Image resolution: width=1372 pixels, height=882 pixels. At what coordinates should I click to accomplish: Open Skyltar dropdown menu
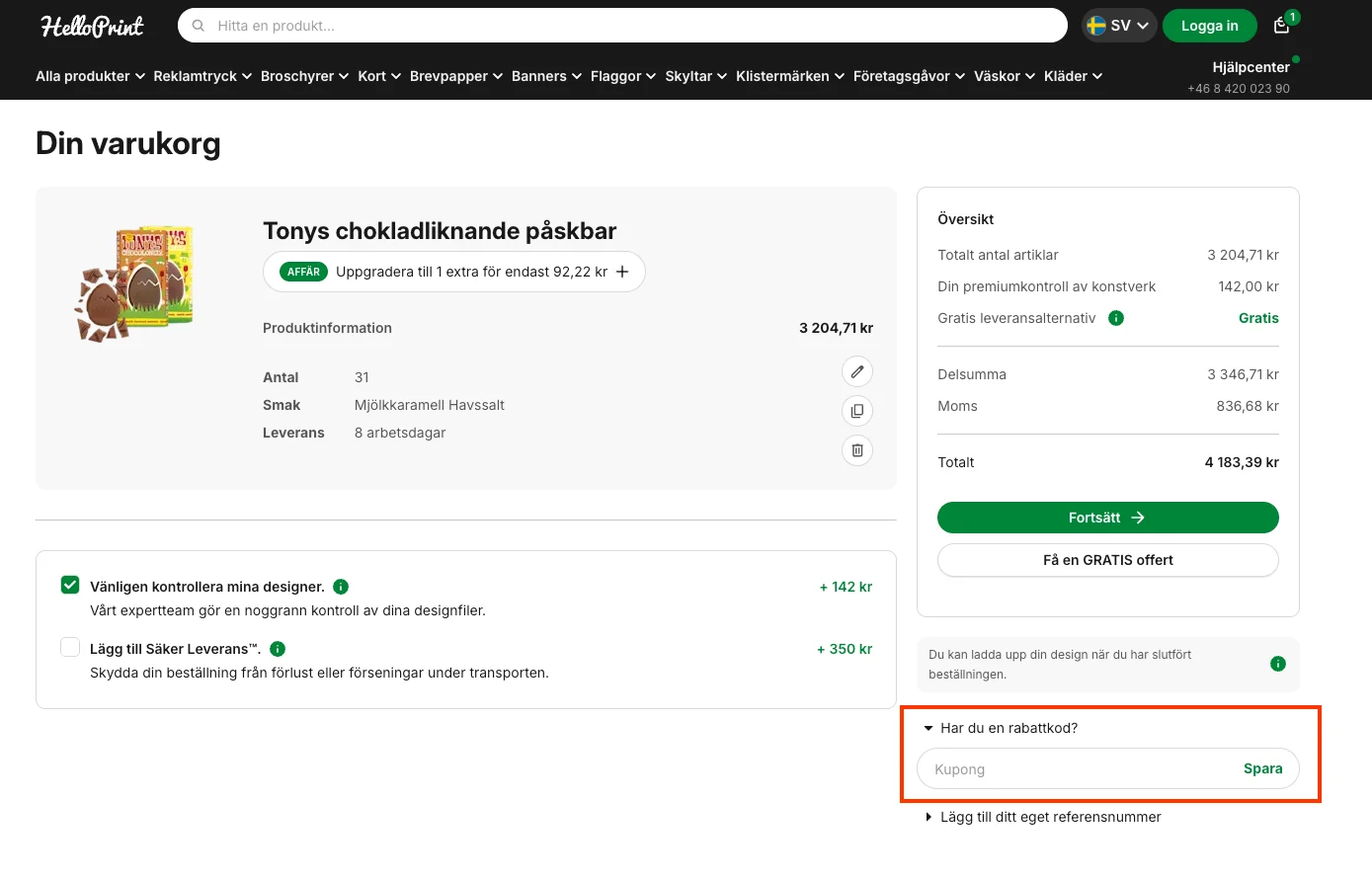pos(696,76)
